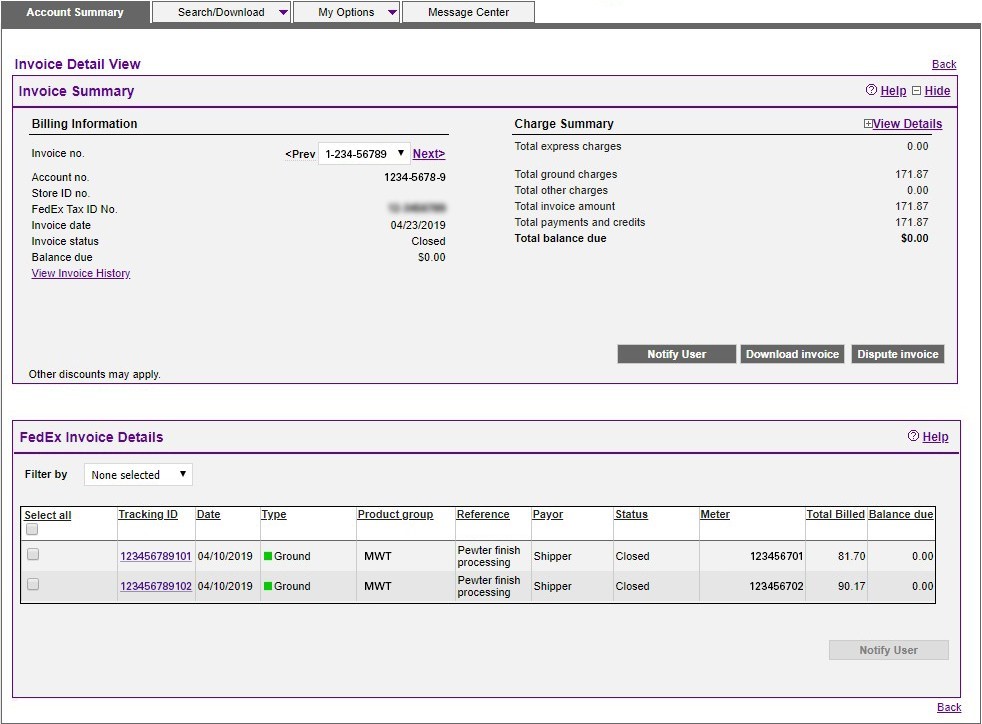The width and height of the screenshot is (982, 724).
Task: Open the invoice number dropdown 1-234-56789
Action: tap(364, 154)
